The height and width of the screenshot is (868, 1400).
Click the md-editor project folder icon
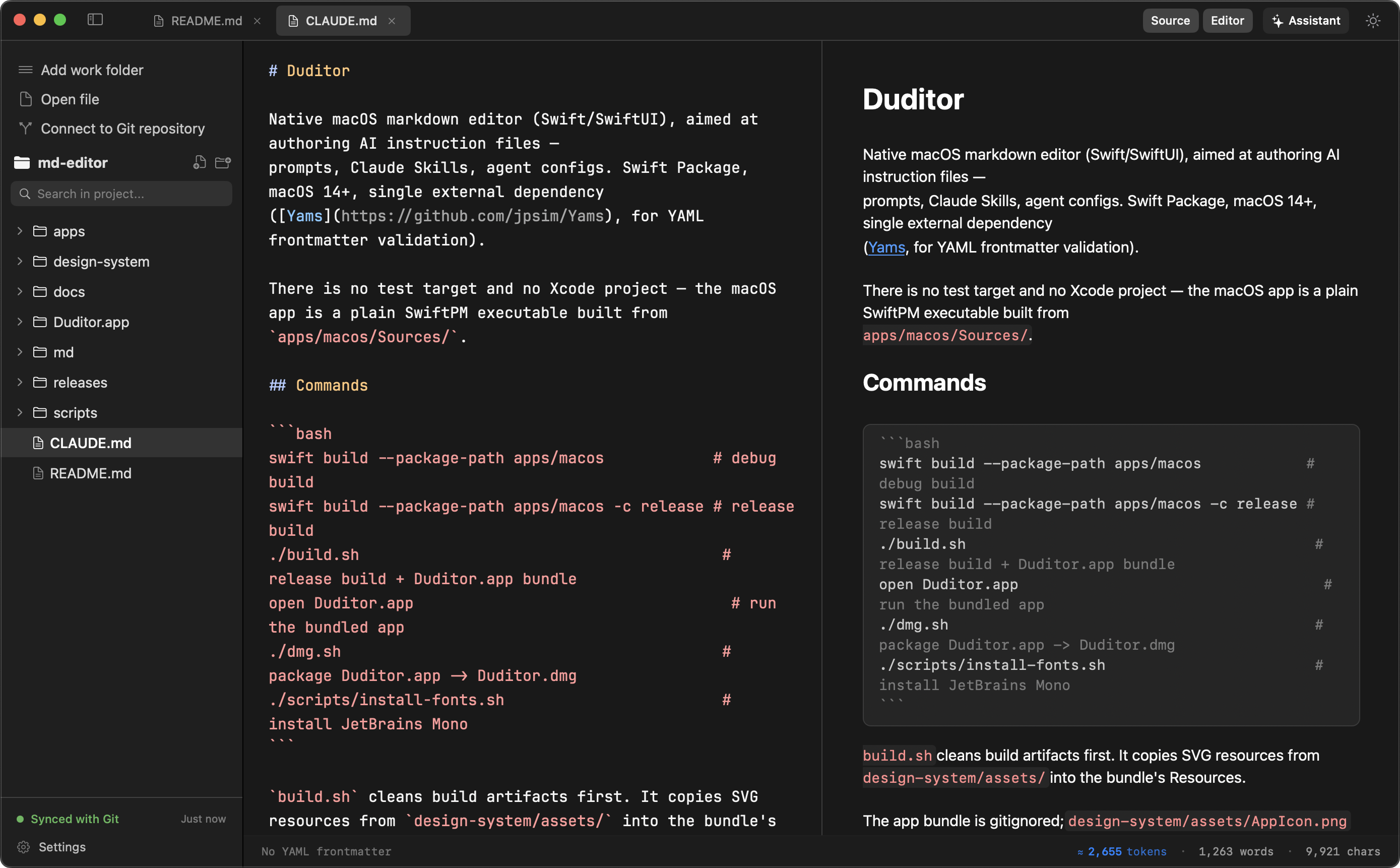pyautogui.click(x=22, y=162)
